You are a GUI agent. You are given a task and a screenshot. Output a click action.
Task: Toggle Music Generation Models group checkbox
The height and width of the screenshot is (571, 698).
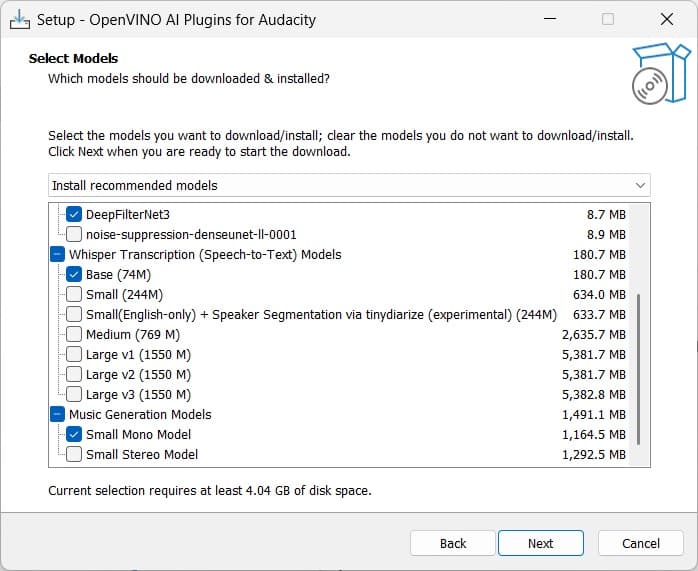(57, 414)
